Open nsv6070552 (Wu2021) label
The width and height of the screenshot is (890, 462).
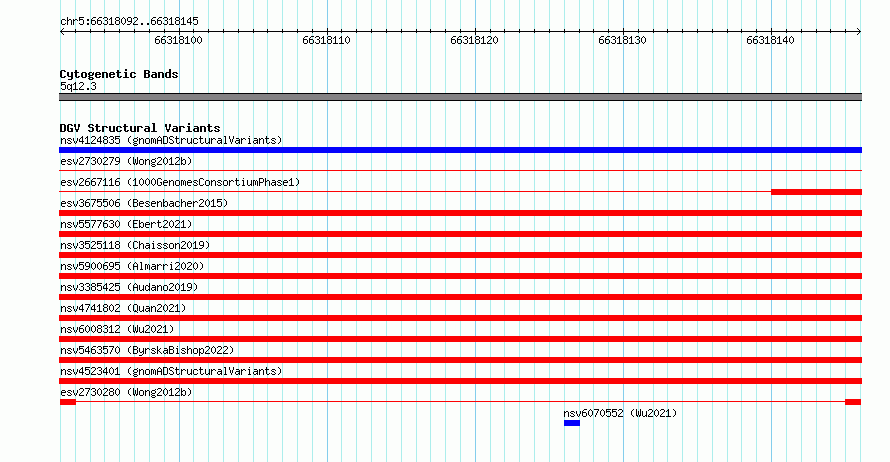(x=620, y=413)
